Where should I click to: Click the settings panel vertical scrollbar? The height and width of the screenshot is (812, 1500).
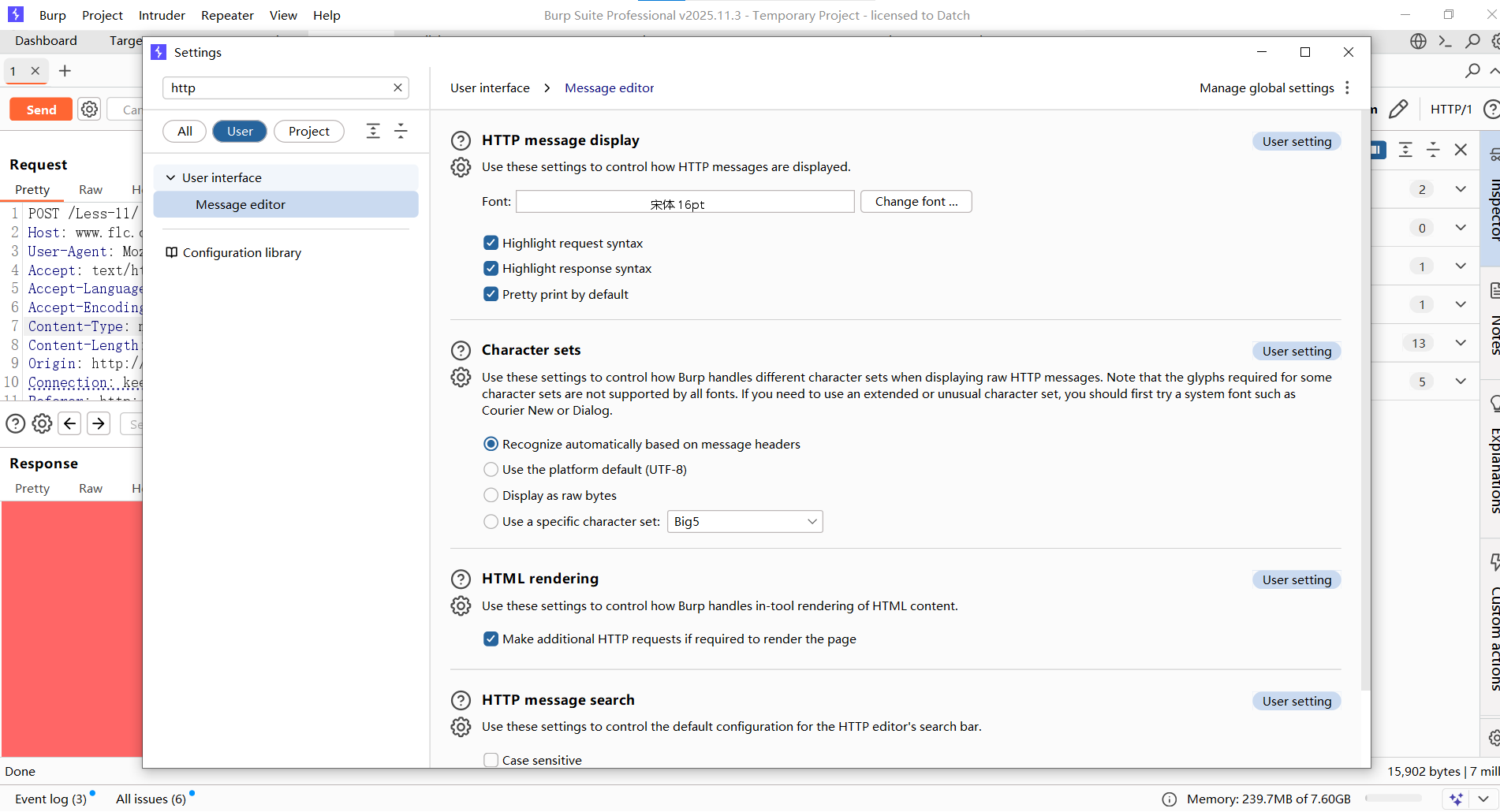[1365, 402]
